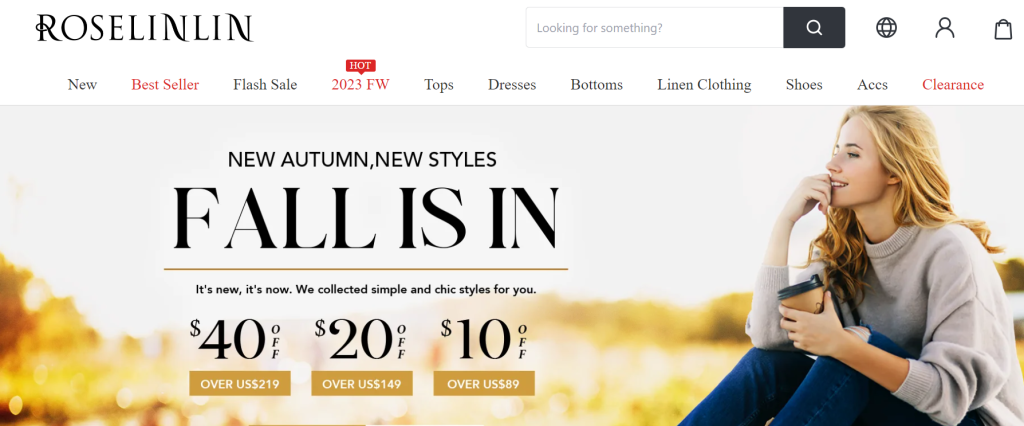The width and height of the screenshot is (1024, 426).
Task: Open the shopping bag cart
Action: 1003,29
